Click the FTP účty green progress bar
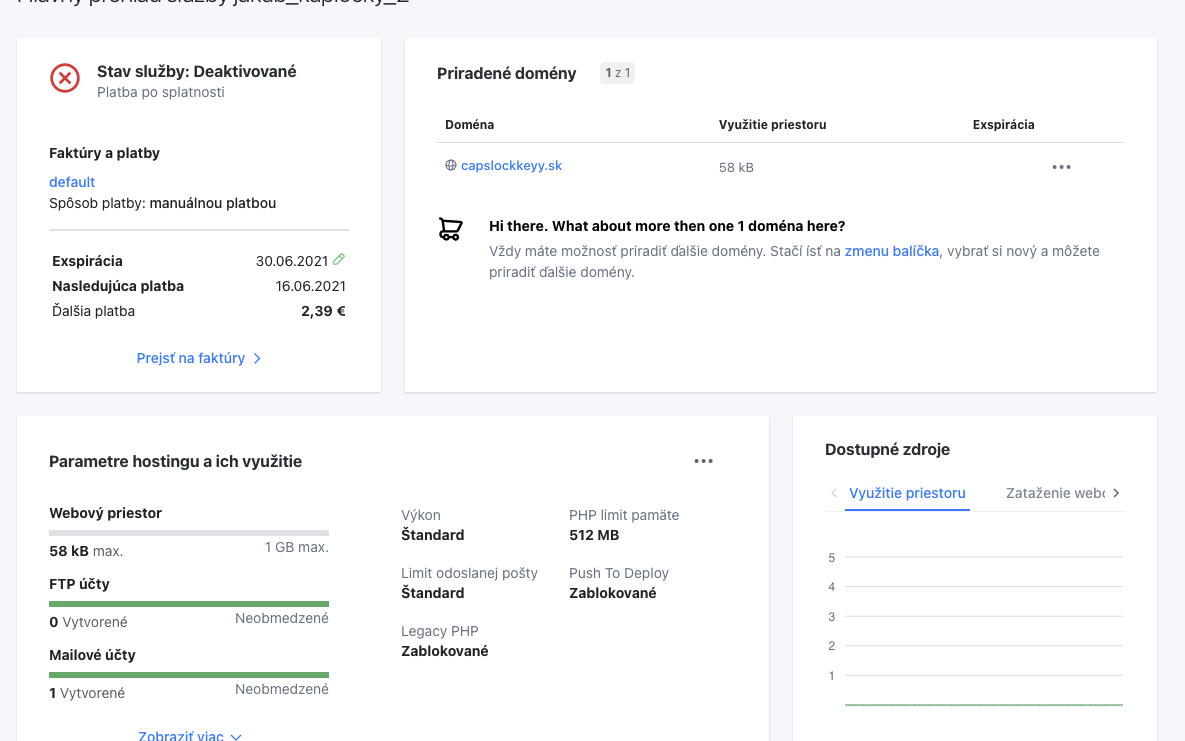 coord(189,604)
